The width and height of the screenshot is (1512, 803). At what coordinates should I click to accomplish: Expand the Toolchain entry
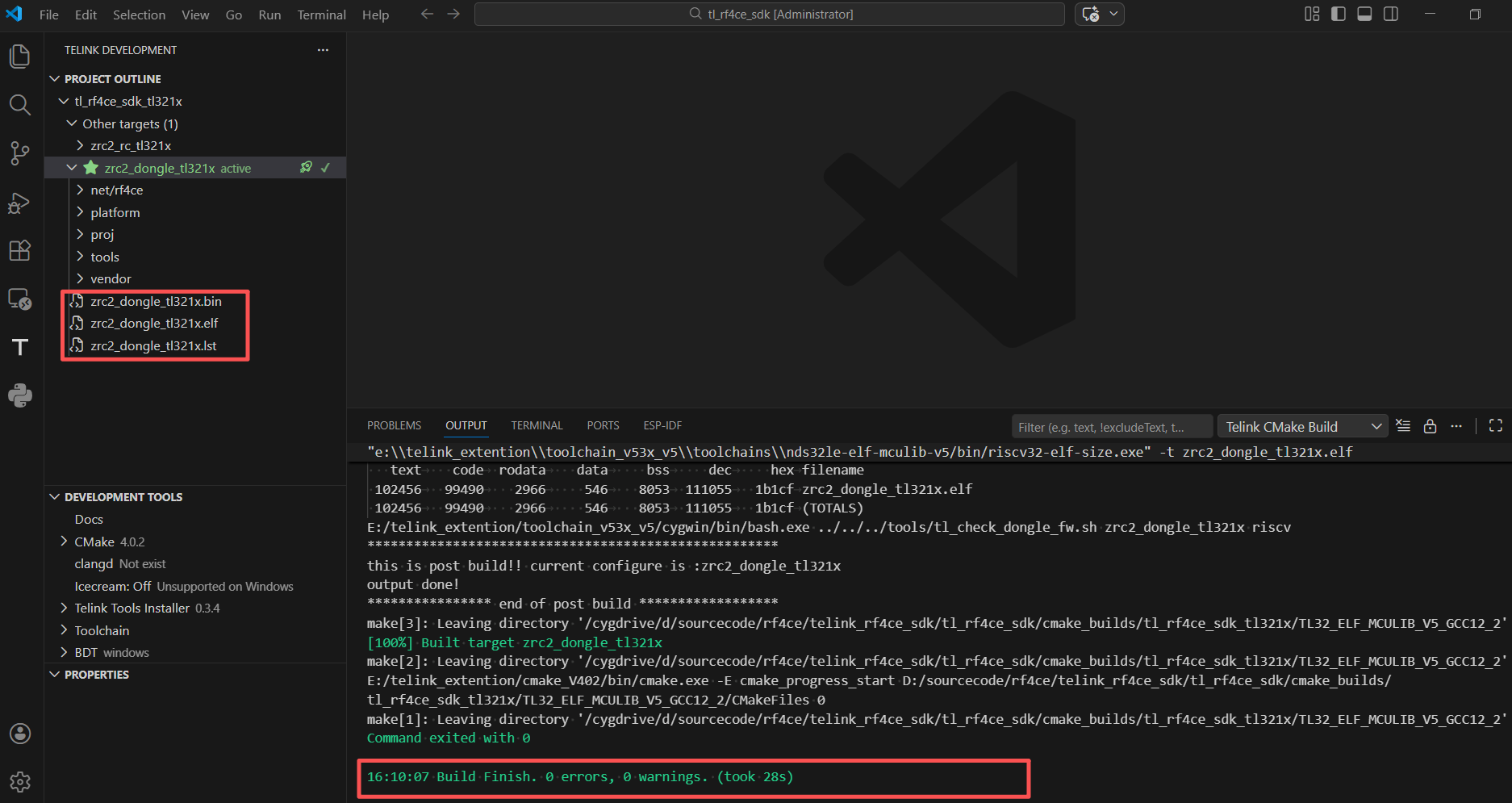point(64,630)
